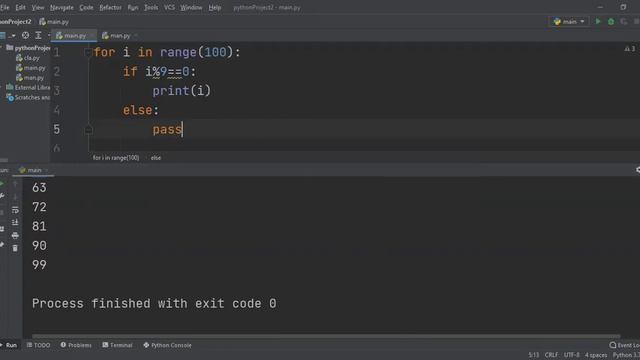This screenshot has height=360, width=640.
Task: Open the Navigate menu
Action: click(x=62, y=7)
